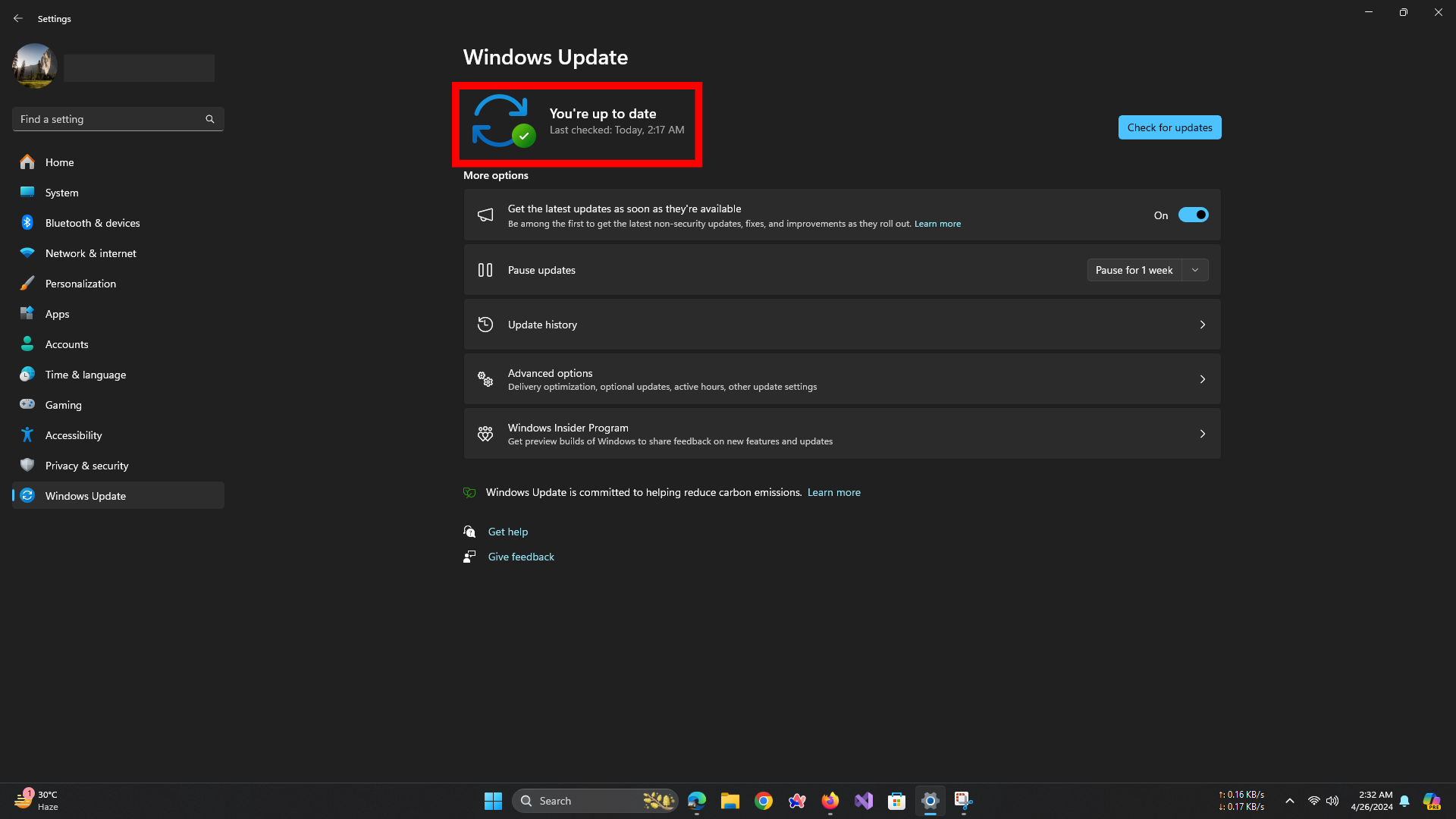Select Network & internet in sidebar
The height and width of the screenshot is (819, 1456).
click(90, 253)
